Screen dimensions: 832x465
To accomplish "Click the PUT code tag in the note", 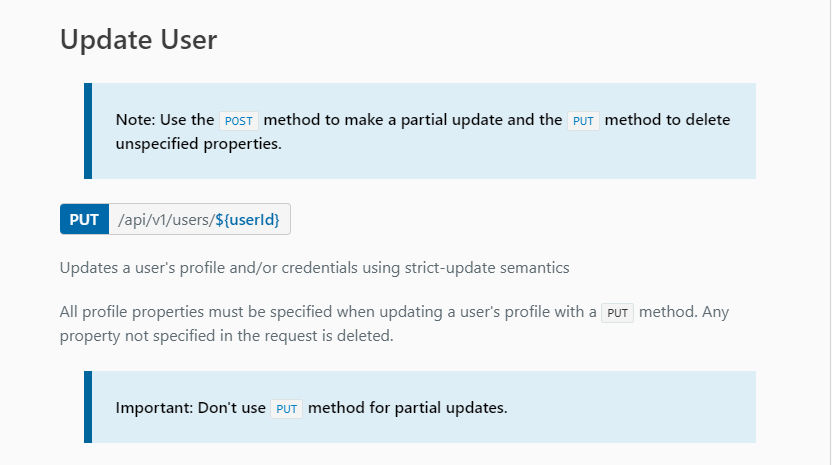I will pyautogui.click(x=583, y=120).
